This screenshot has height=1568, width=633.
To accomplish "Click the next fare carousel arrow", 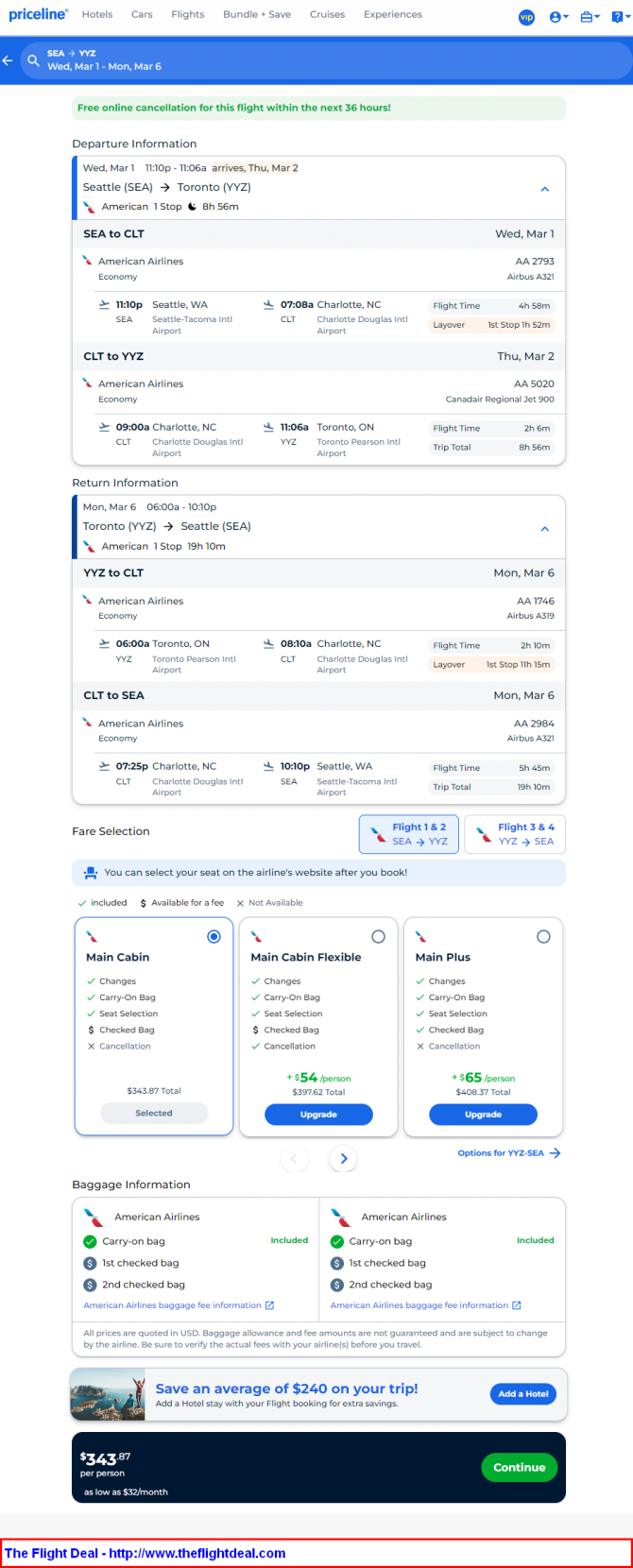I will pyautogui.click(x=344, y=1158).
